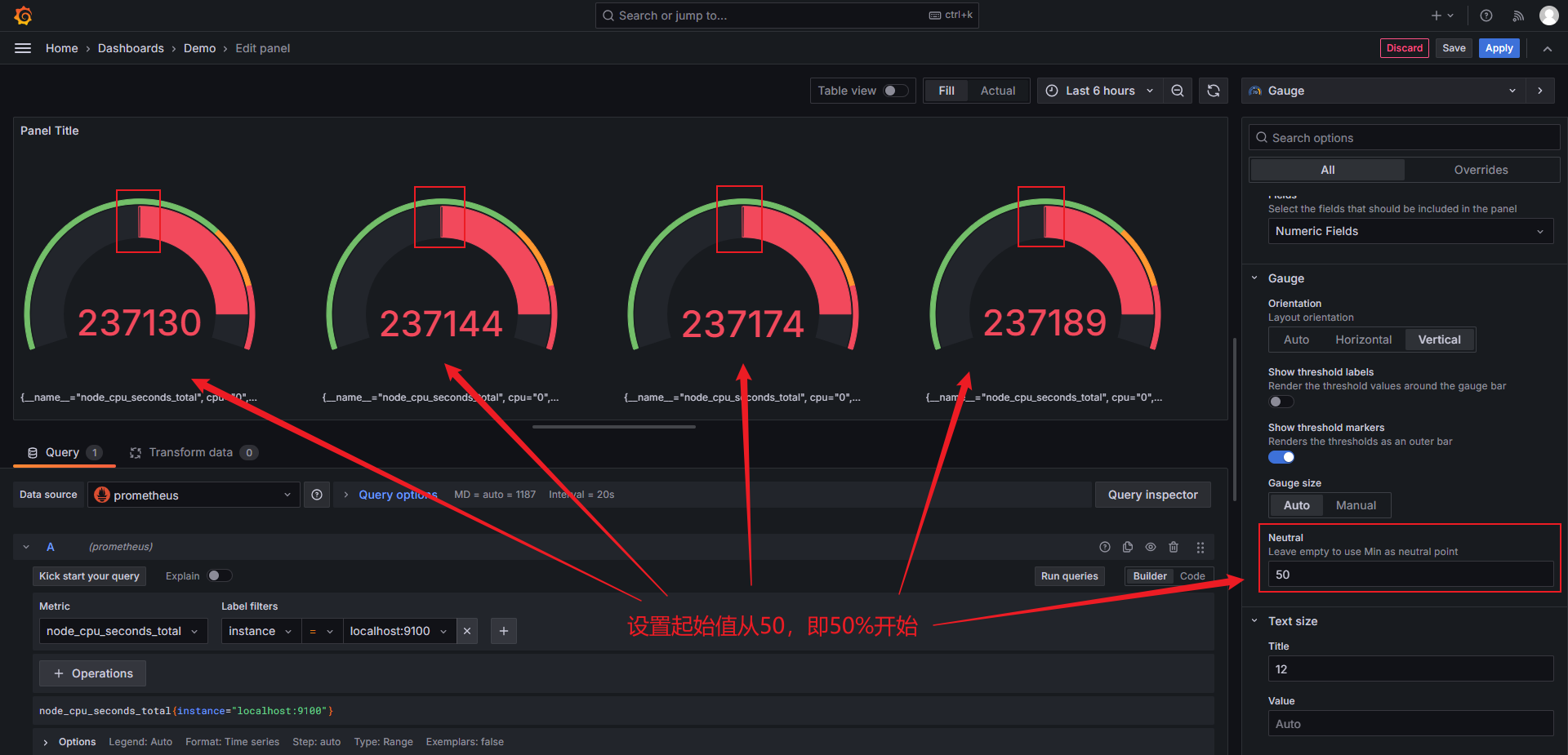Viewport: 1568px width, 755px height.
Task: Open the Gauge visualization type dropdown
Action: pyautogui.click(x=1383, y=91)
